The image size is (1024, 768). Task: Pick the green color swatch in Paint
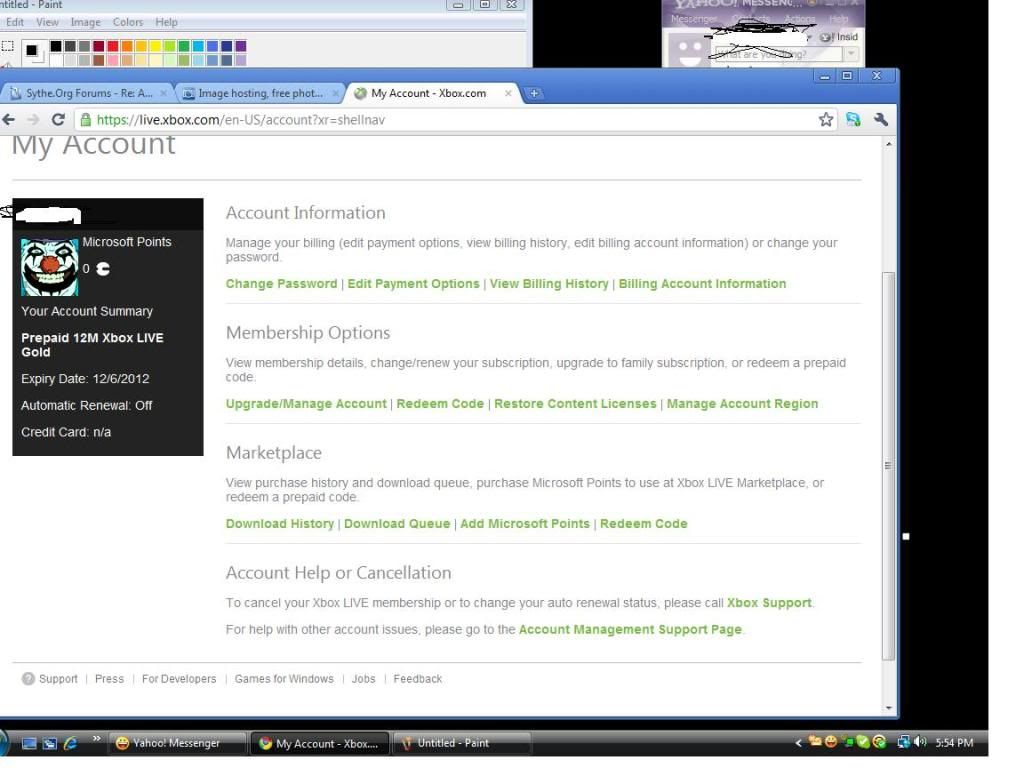tap(184, 46)
